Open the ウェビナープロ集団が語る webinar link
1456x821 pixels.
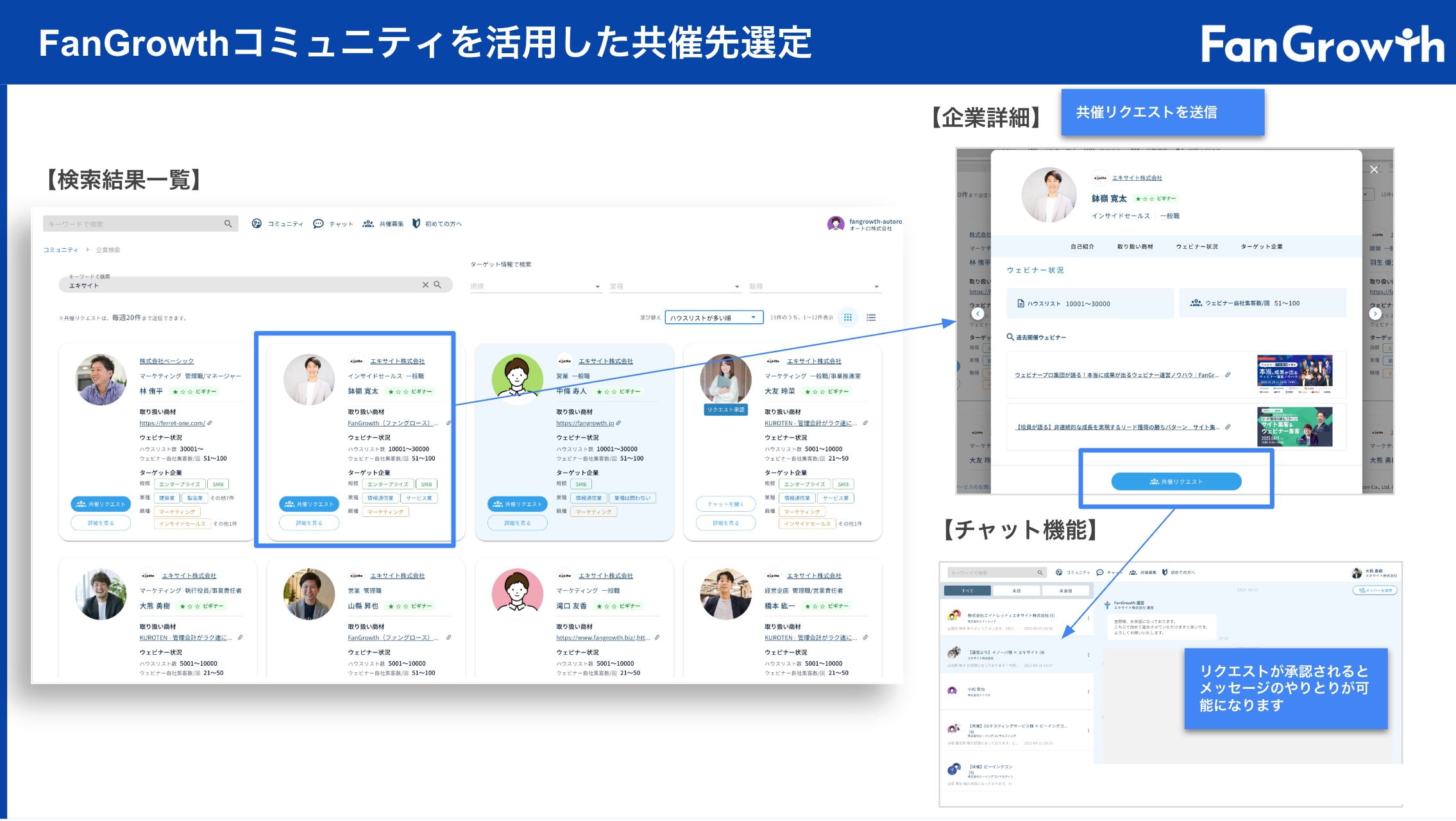1116,375
